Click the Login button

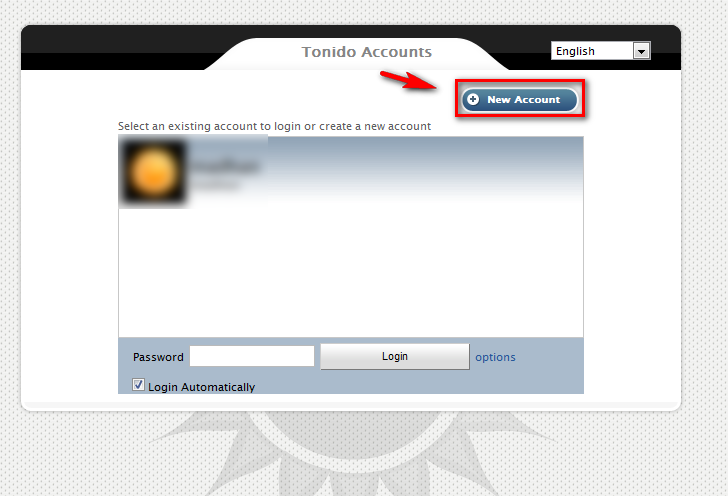click(395, 356)
